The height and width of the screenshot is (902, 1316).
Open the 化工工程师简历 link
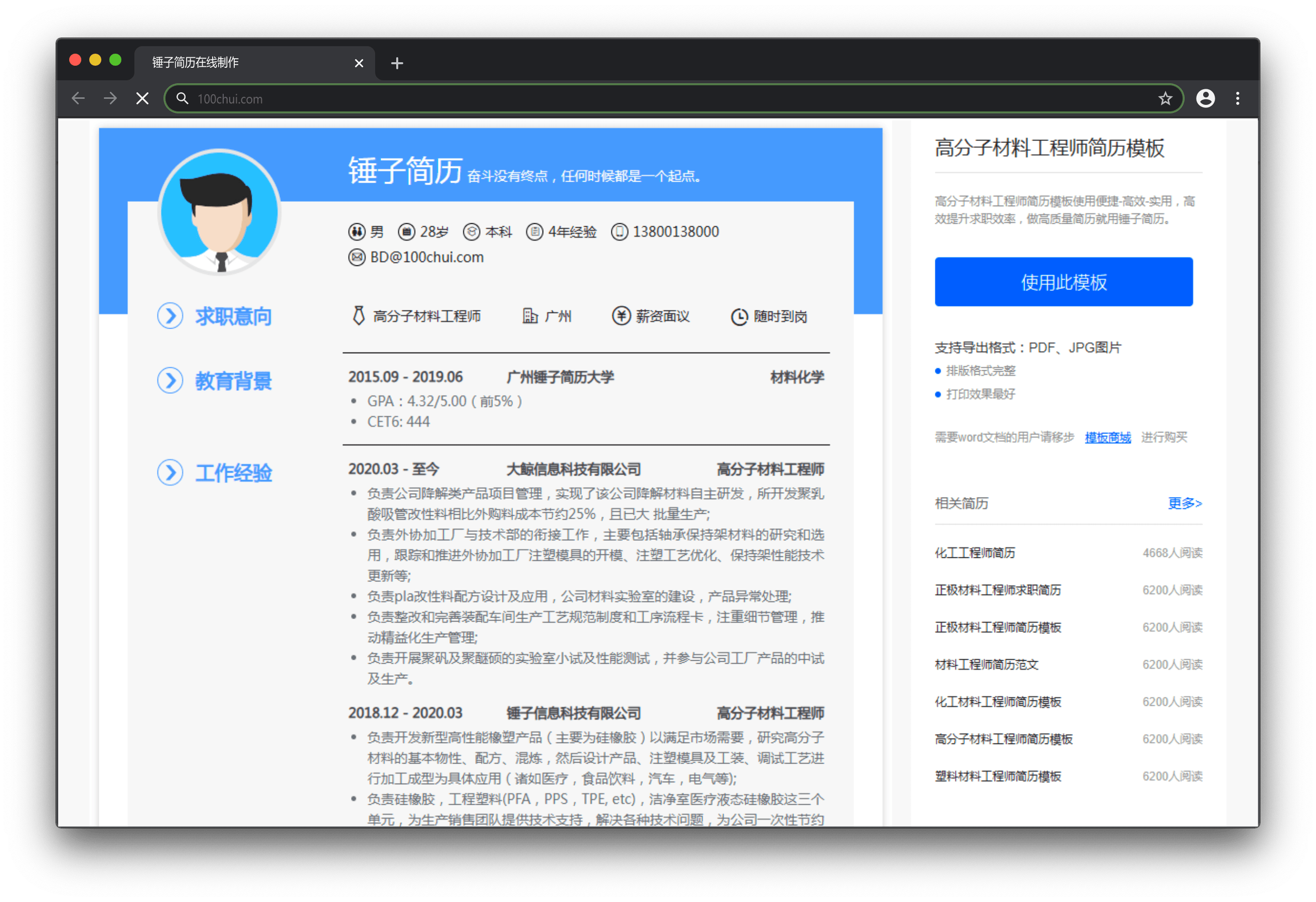tap(974, 553)
